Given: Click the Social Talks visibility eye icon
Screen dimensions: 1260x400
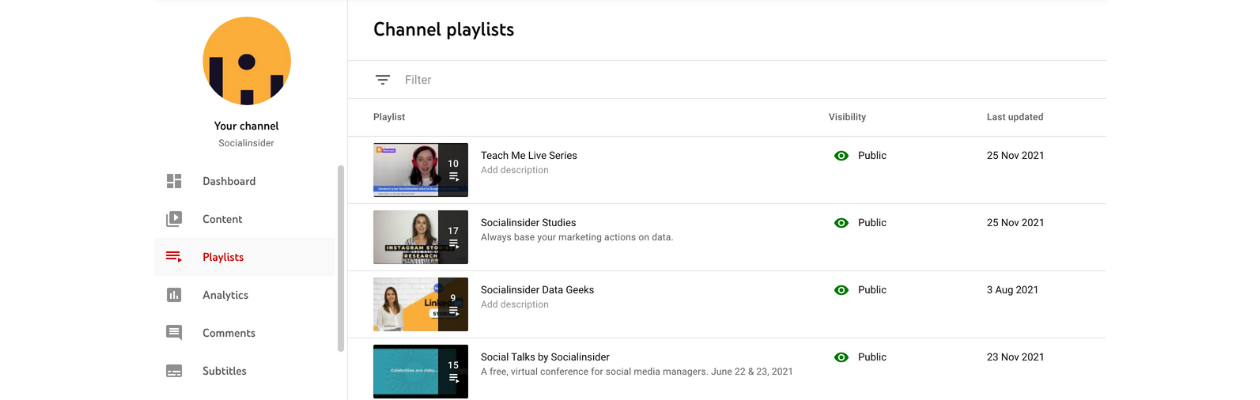Looking at the screenshot, I should coord(841,357).
